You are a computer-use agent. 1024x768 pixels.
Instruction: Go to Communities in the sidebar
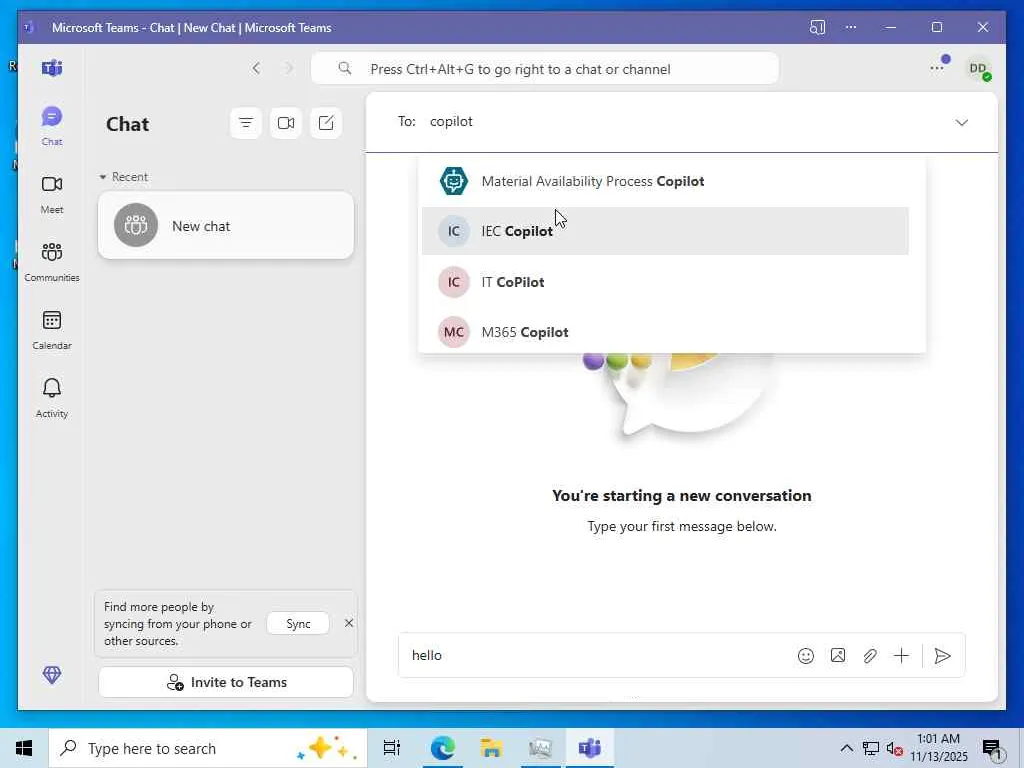[52, 262]
